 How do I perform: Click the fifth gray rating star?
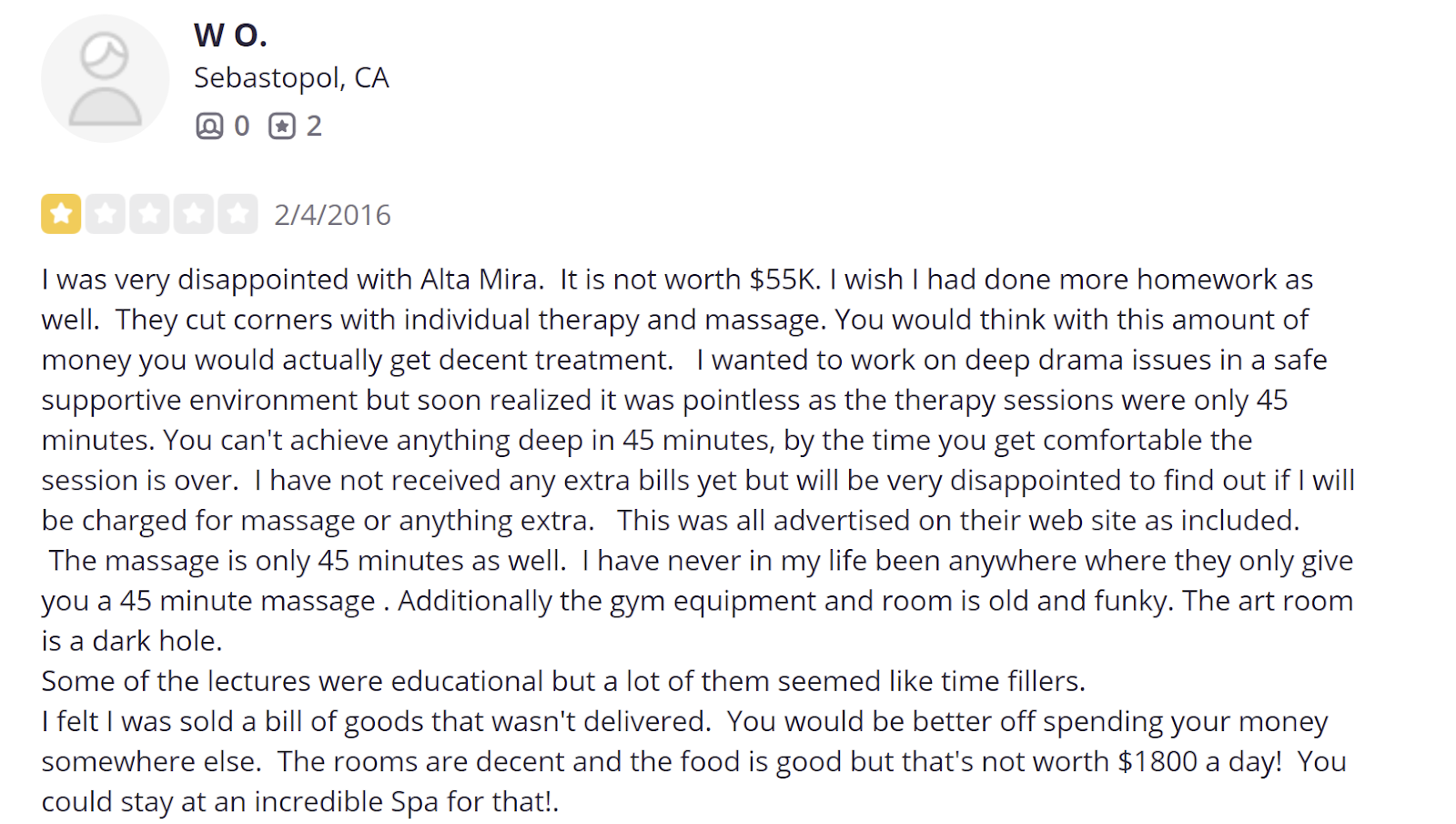tap(238, 214)
